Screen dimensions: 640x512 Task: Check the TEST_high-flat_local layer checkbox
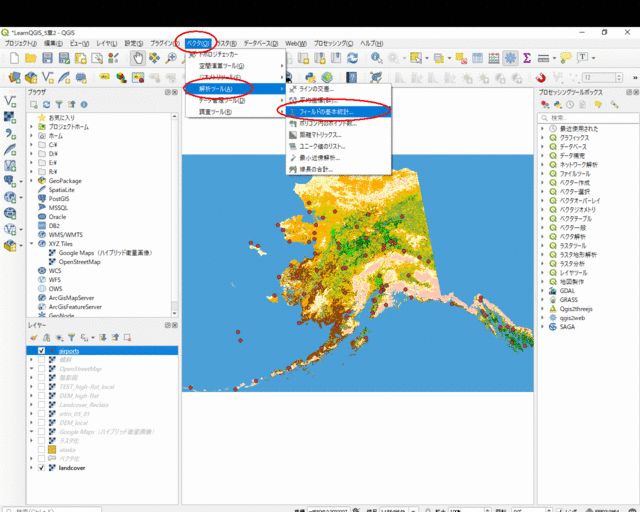click(41, 387)
